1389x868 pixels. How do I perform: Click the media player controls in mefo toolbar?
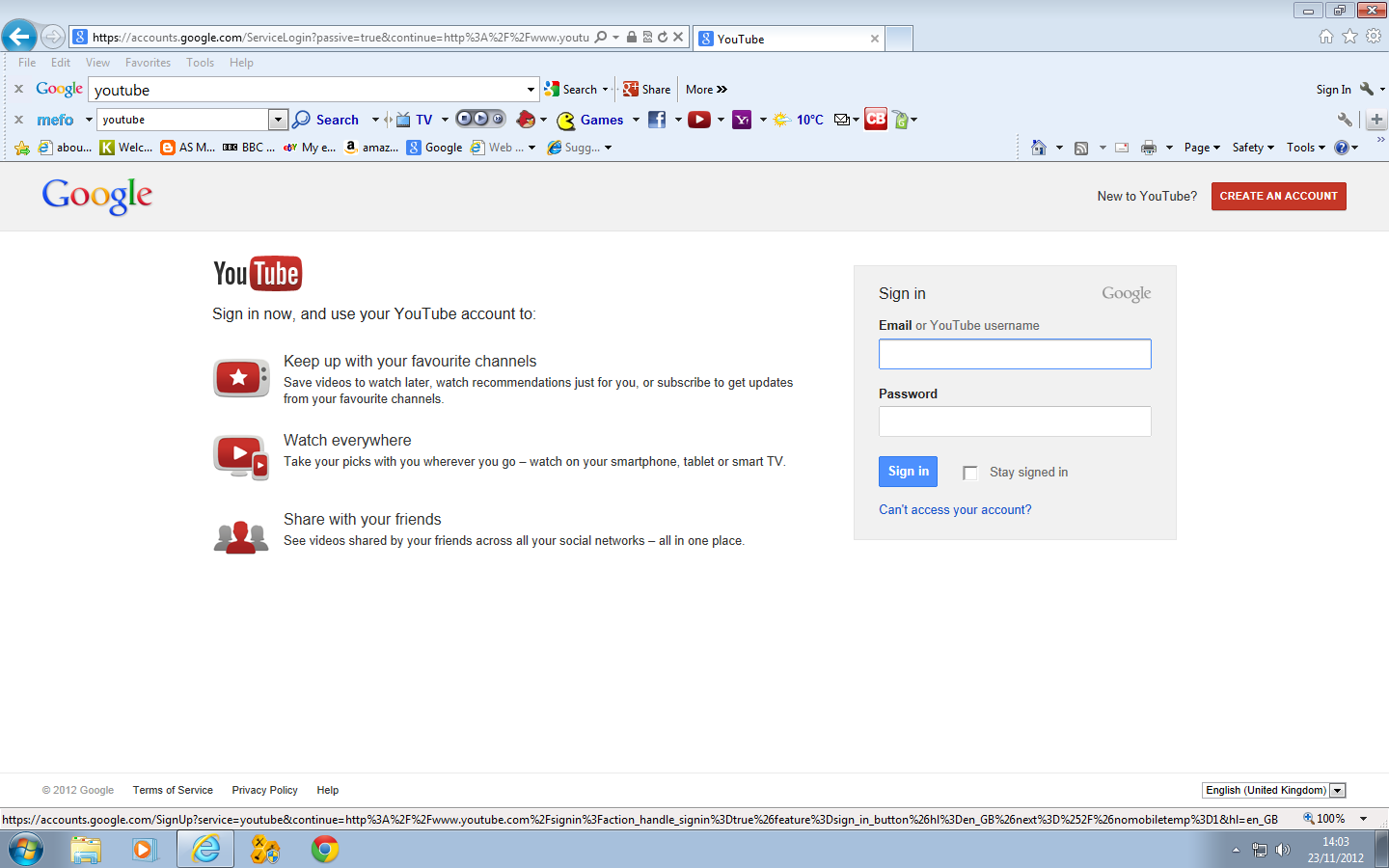(x=480, y=119)
